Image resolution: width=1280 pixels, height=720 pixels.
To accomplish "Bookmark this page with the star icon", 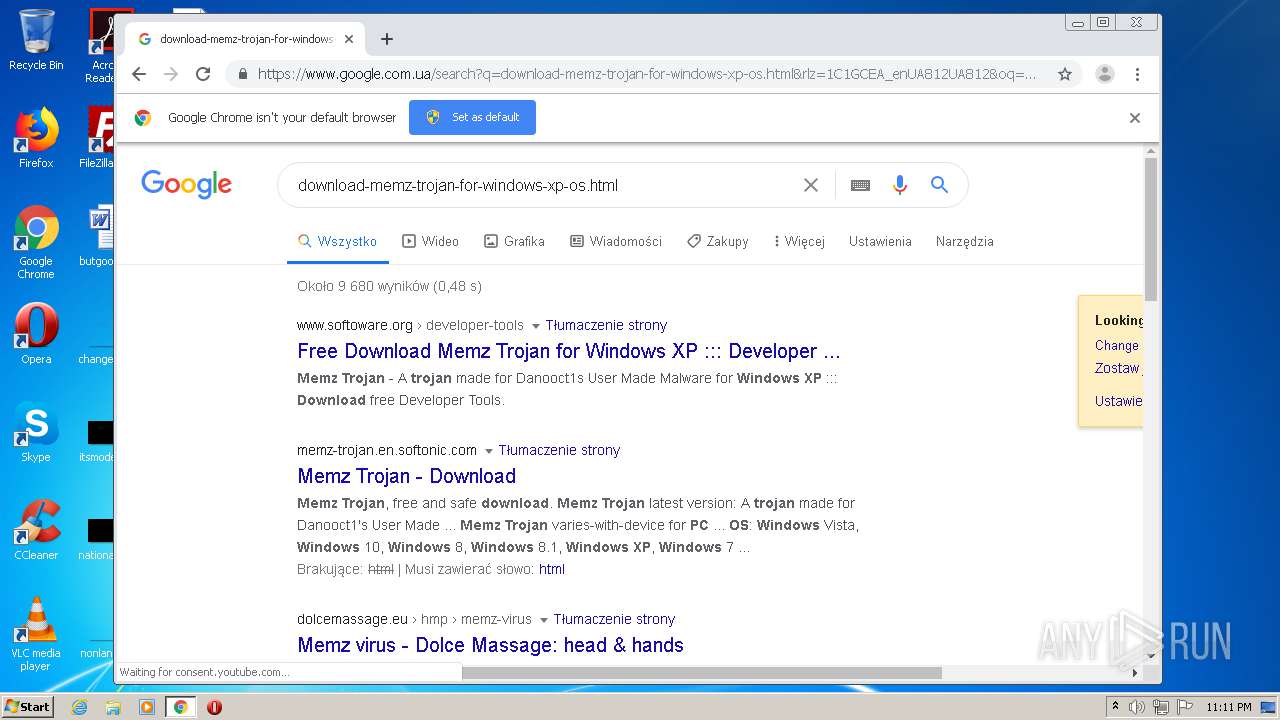I will [1065, 74].
